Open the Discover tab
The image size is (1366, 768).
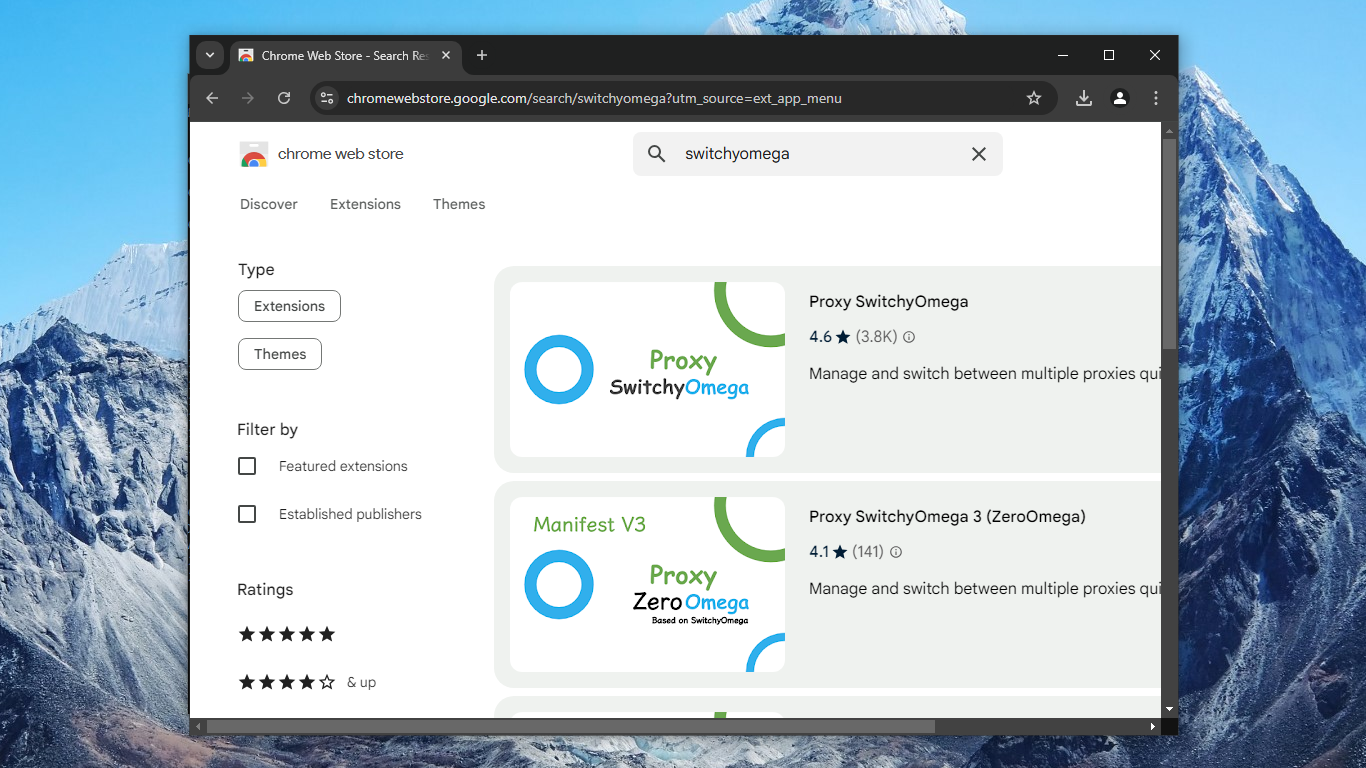pyautogui.click(x=269, y=204)
